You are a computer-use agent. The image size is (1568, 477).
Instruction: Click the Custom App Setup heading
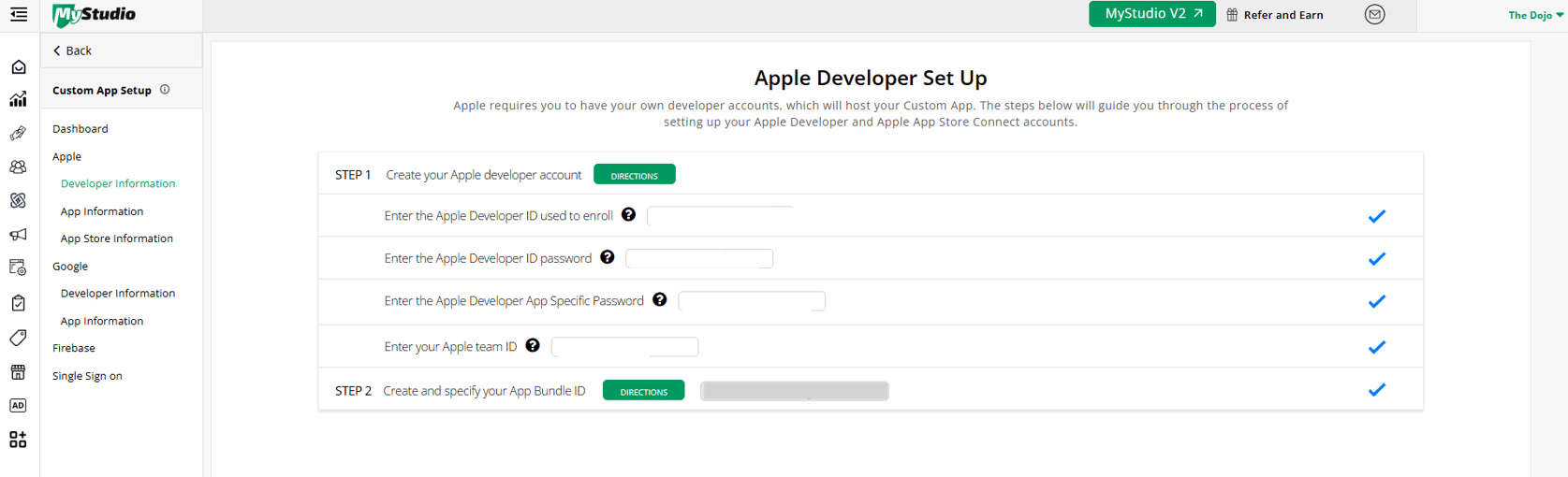[x=102, y=91]
